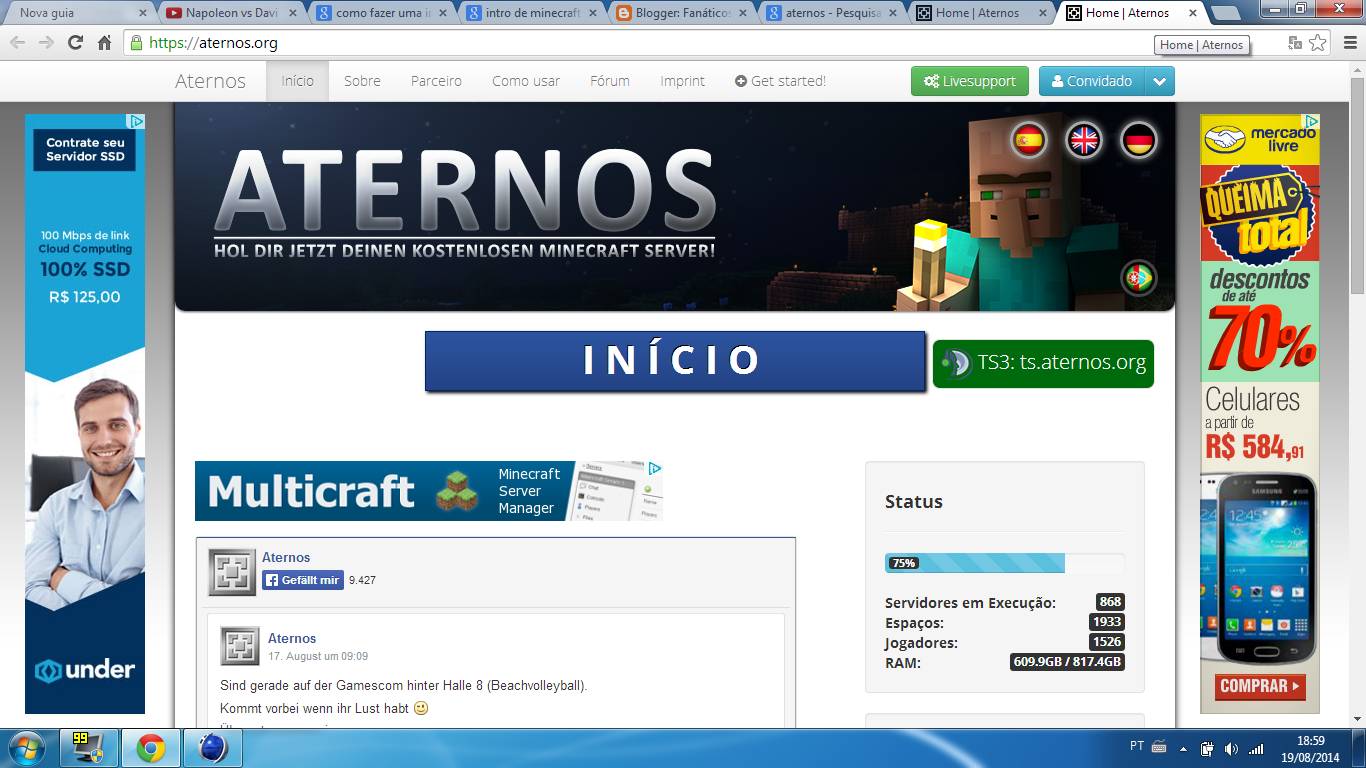Close the 'Nova guia' tab

coord(142,13)
